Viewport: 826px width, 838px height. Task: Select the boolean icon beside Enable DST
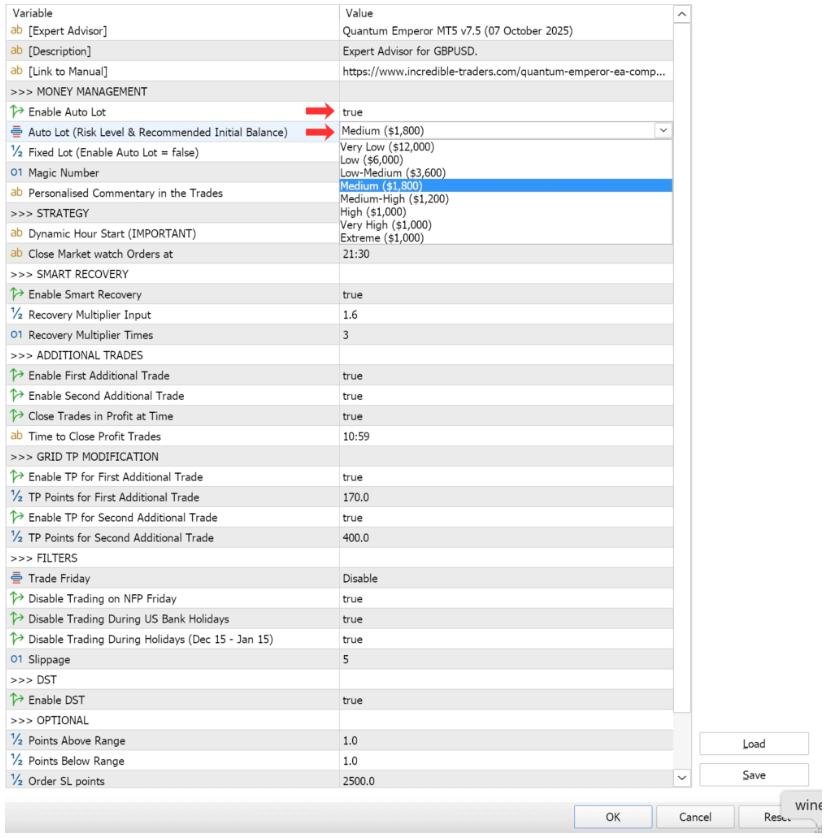click(17, 700)
